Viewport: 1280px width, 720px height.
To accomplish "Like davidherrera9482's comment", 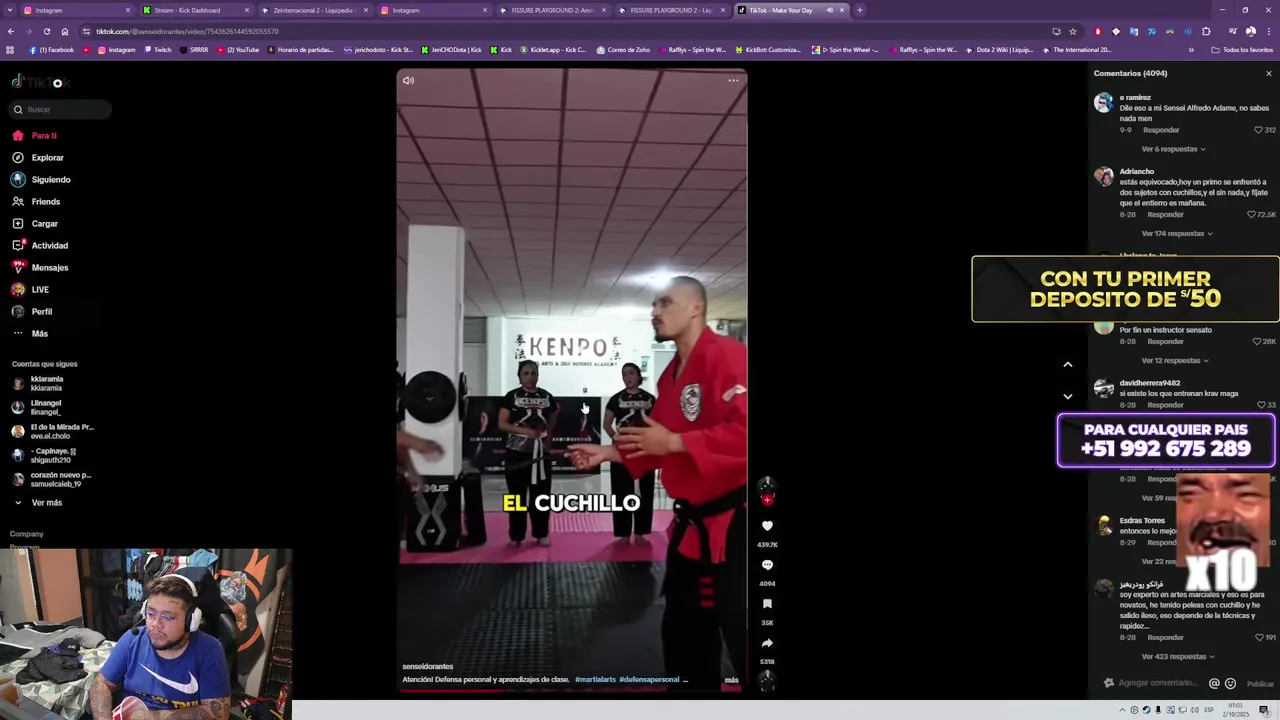I will tap(1260, 405).
